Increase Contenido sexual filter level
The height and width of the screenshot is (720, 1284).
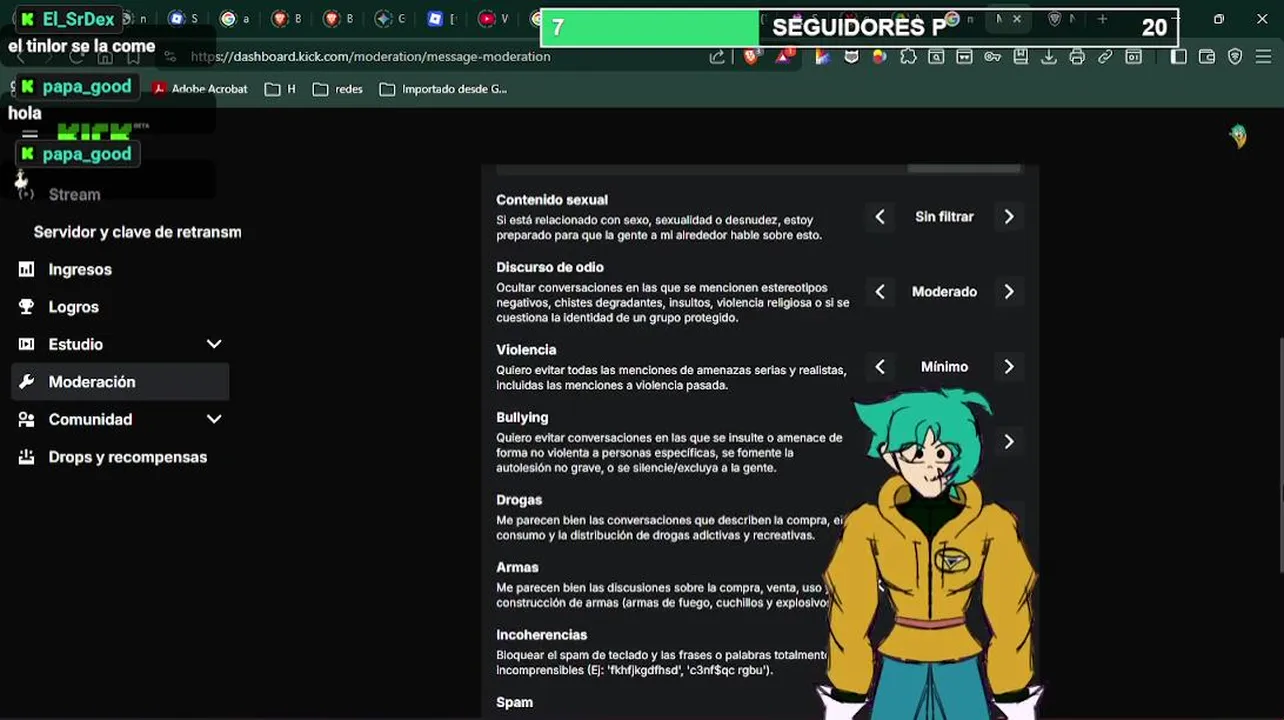pos(1008,217)
